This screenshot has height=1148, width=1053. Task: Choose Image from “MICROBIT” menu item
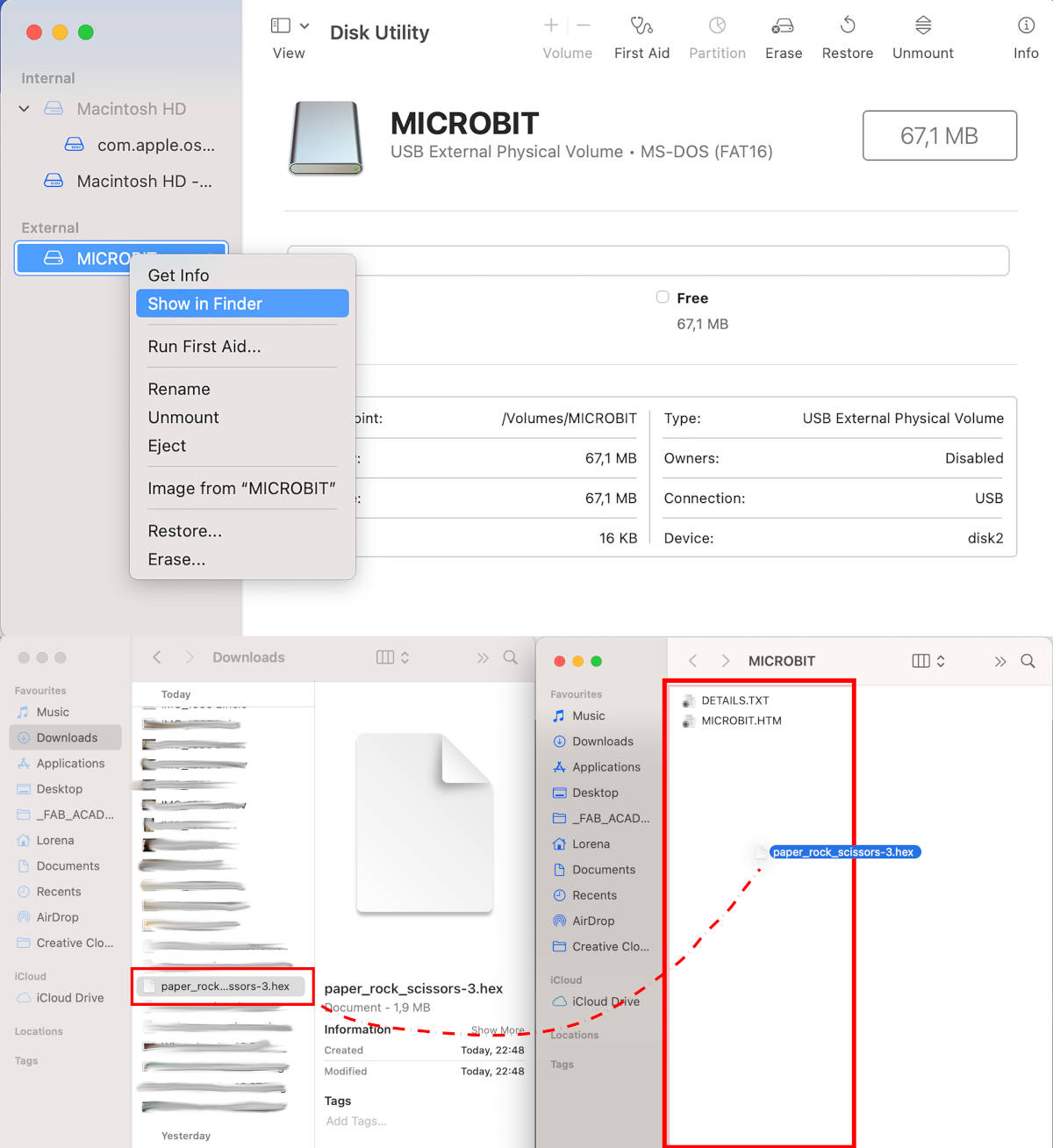242,489
